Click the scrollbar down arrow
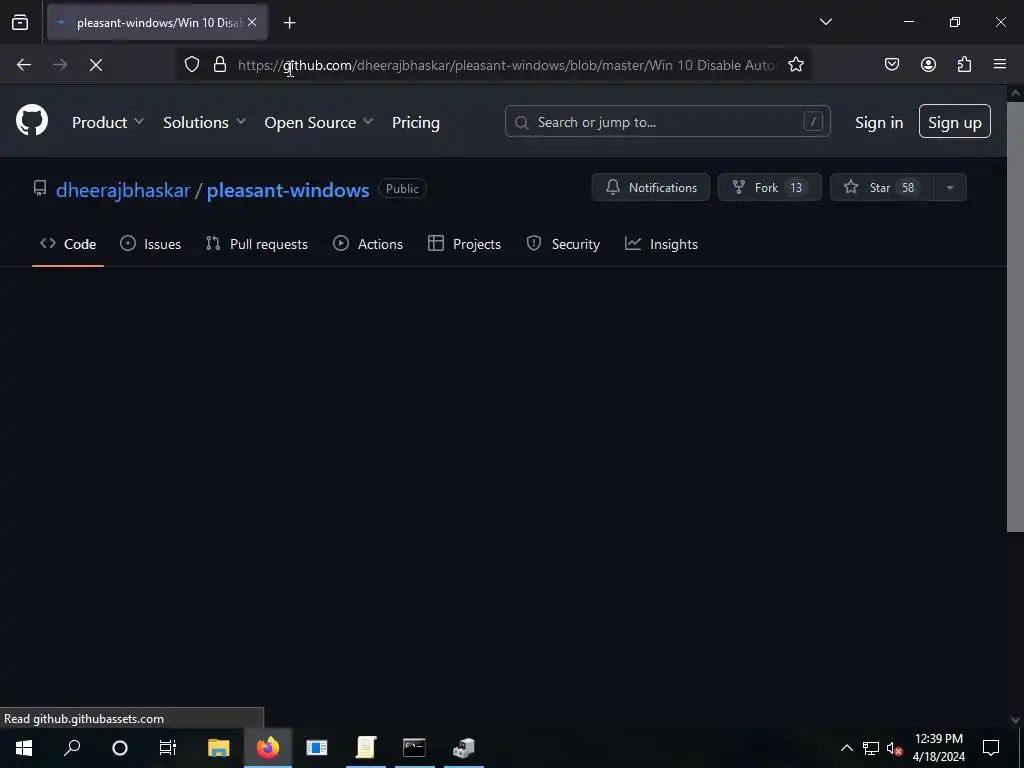 pos(1016,720)
